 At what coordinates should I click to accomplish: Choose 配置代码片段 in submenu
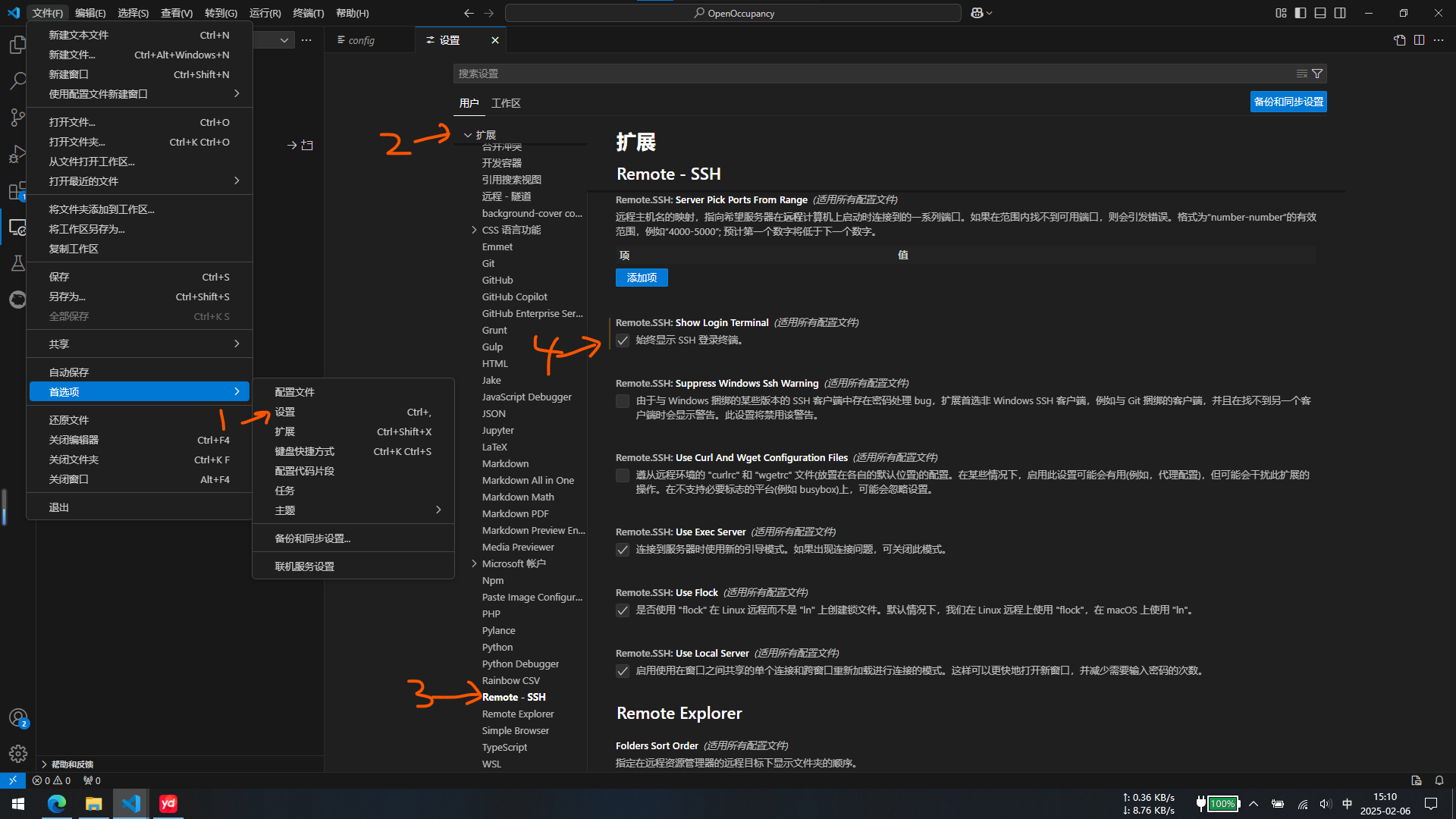tap(353, 471)
